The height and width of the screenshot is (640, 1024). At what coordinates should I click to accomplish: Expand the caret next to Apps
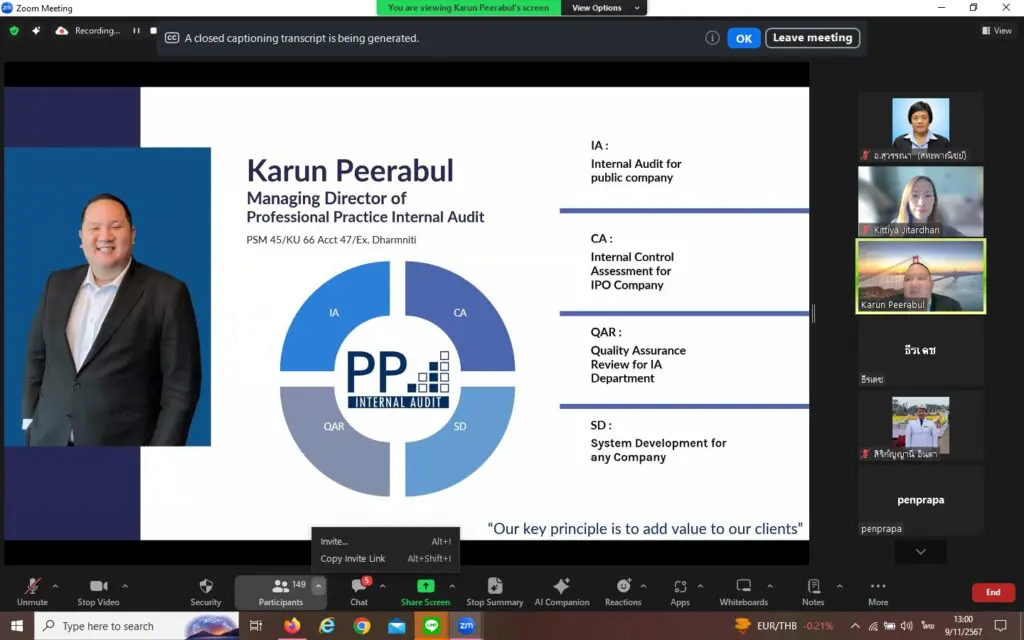point(700,586)
